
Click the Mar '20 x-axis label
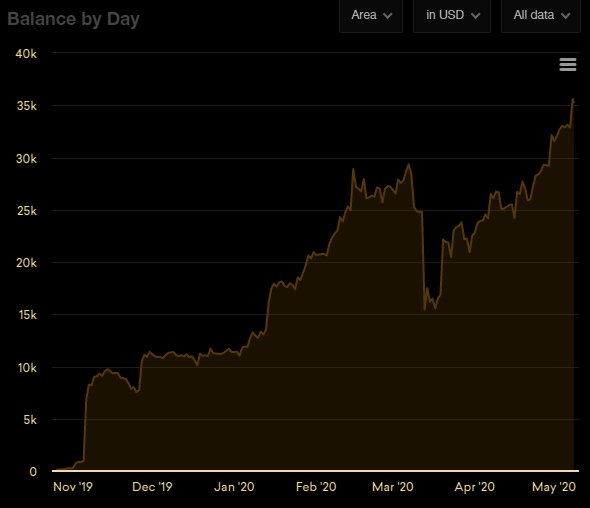tap(393, 487)
